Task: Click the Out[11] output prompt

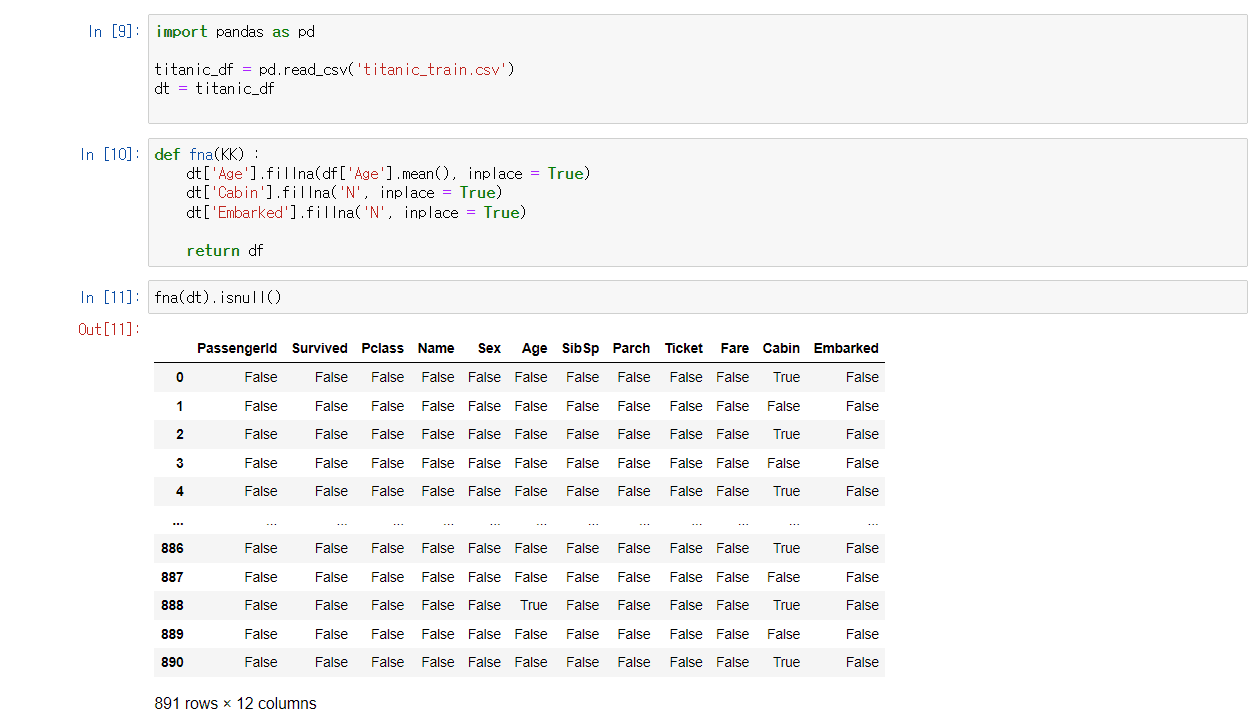Action: (x=109, y=329)
